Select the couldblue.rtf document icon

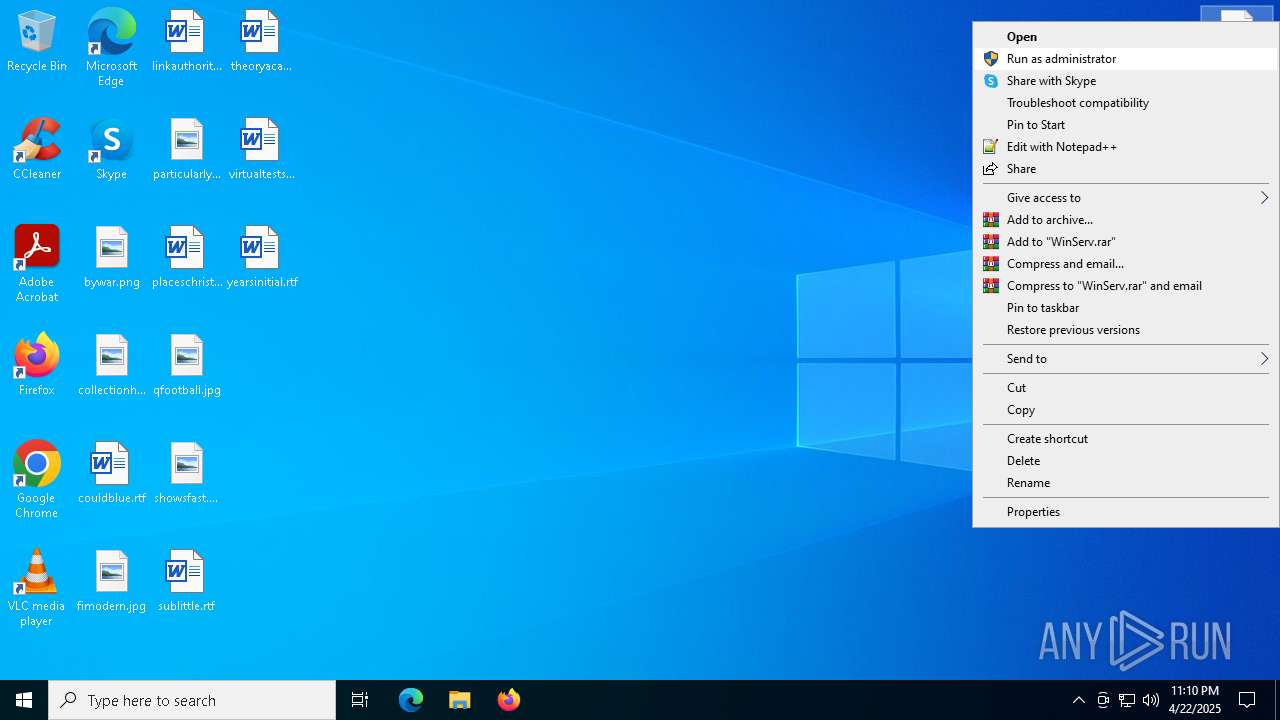(x=111, y=474)
